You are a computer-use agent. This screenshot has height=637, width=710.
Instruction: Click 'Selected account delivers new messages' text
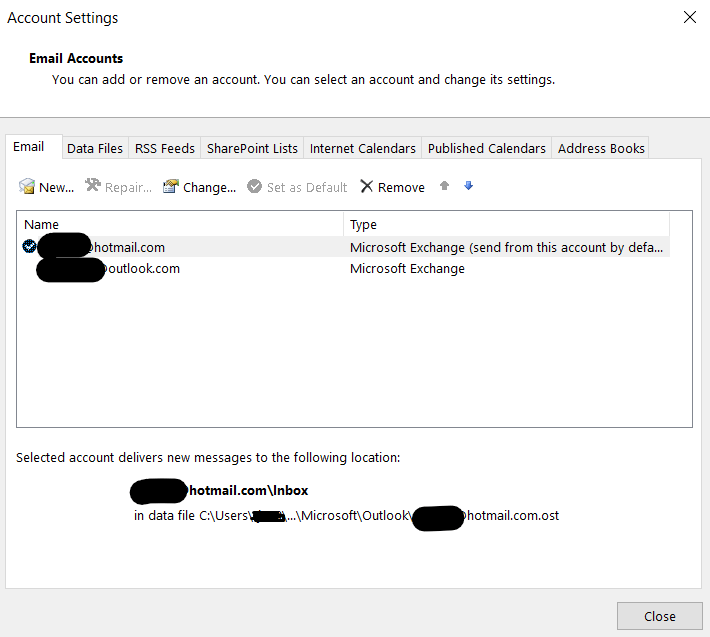(x=208, y=457)
